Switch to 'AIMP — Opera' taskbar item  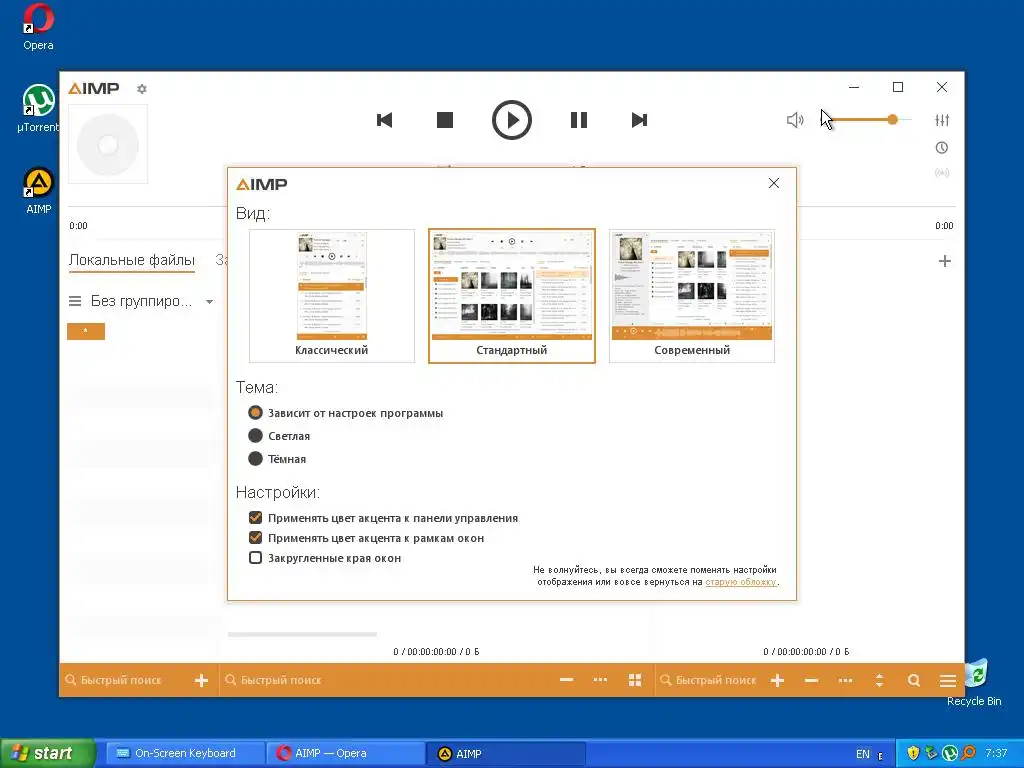point(345,753)
